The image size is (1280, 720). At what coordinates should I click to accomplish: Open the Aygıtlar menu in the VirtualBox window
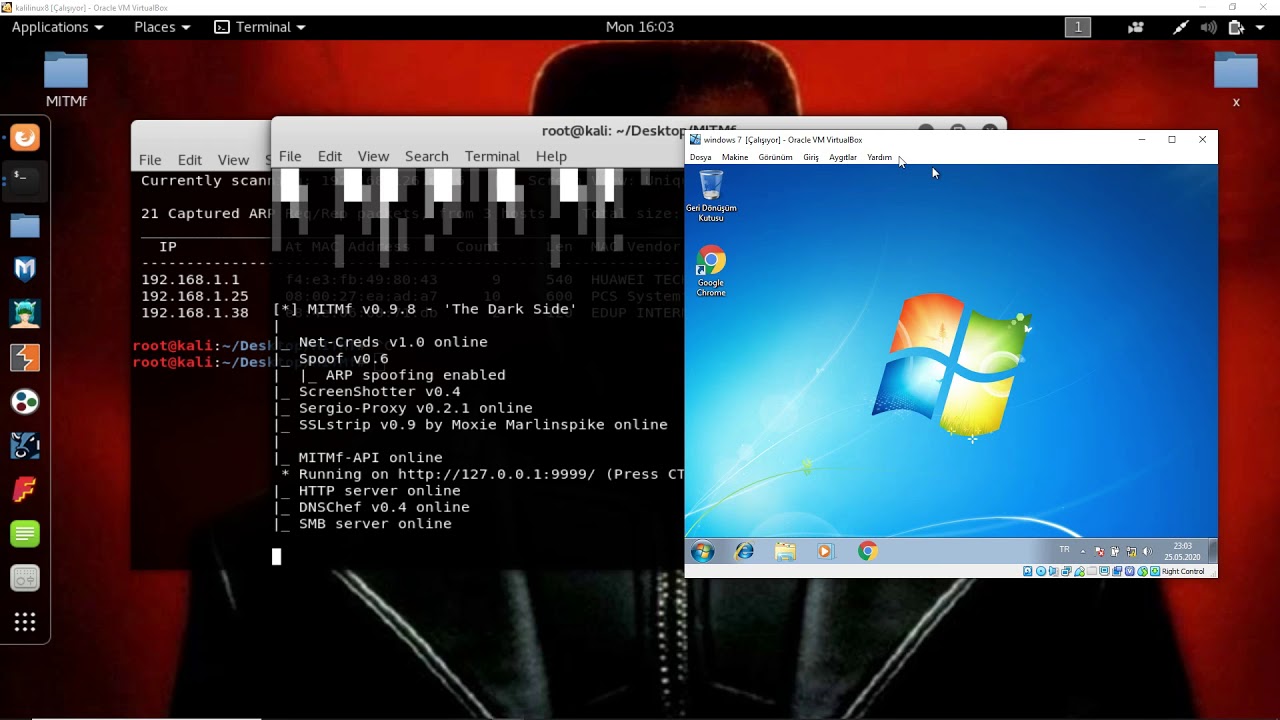[843, 157]
